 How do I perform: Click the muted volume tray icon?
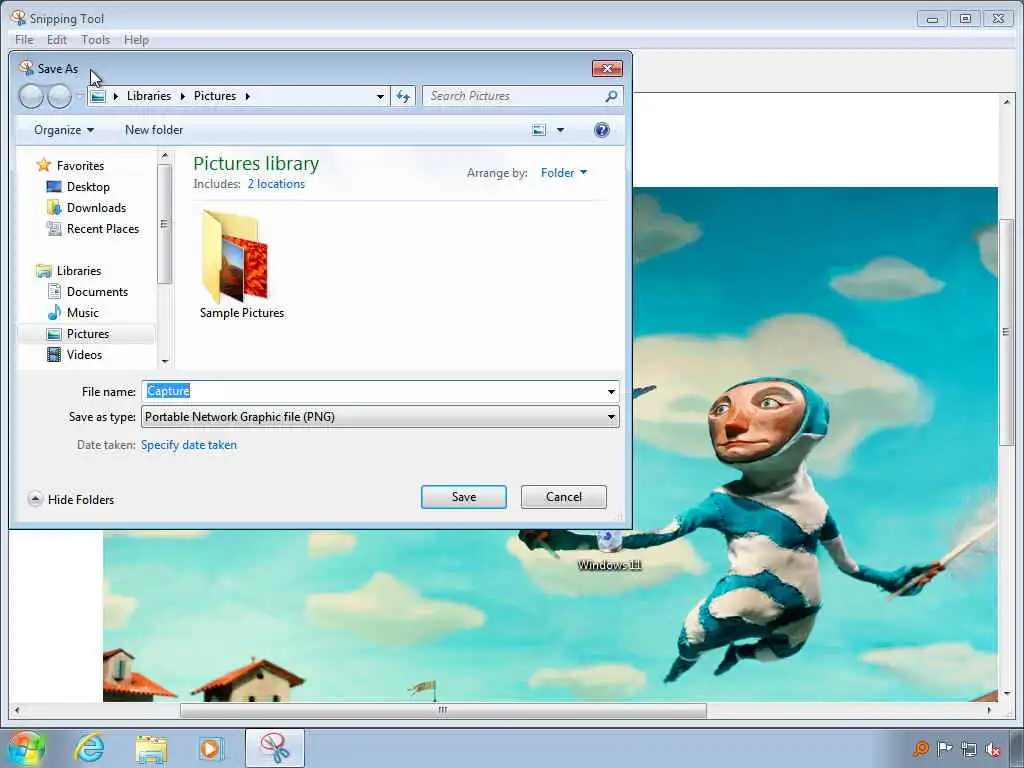click(x=993, y=749)
